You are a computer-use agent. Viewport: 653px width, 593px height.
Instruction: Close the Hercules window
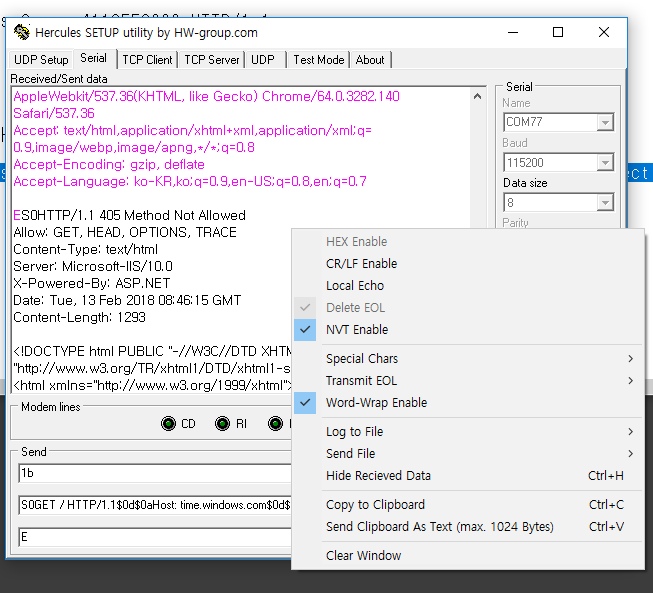(x=604, y=32)
